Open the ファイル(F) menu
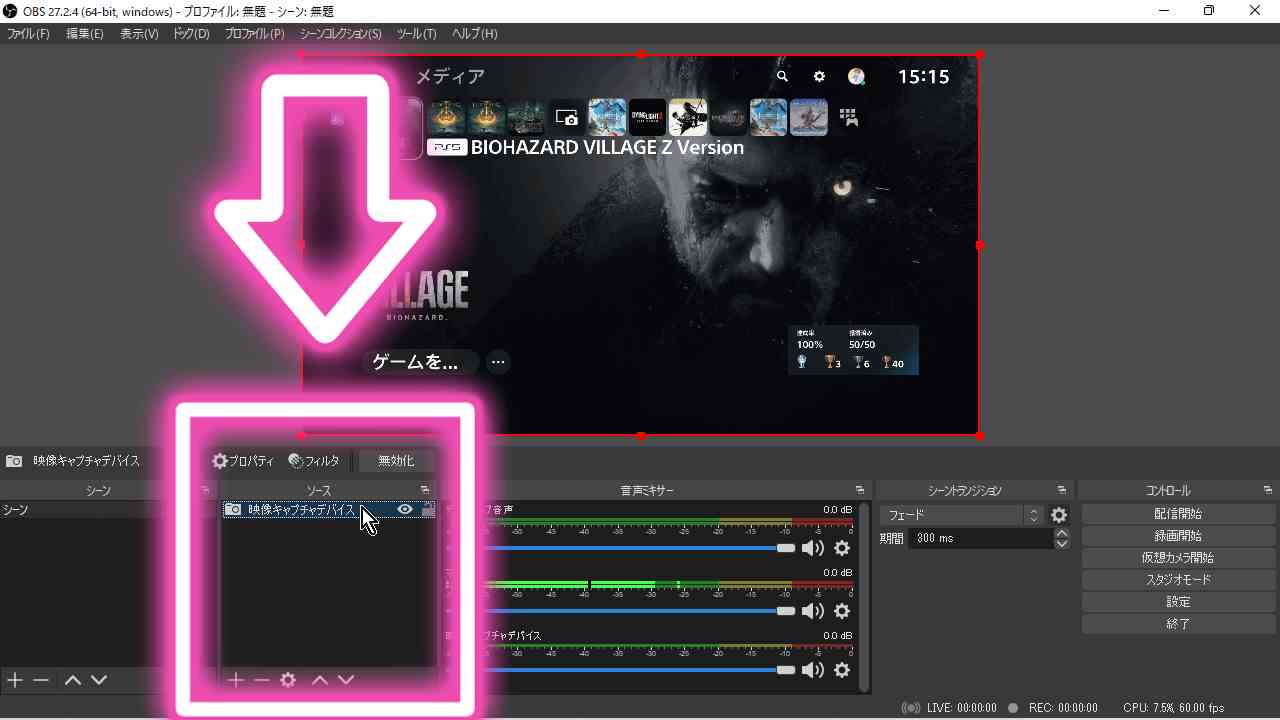The width and height of the screenshot is (1280, 720). [x=28, y=33]
